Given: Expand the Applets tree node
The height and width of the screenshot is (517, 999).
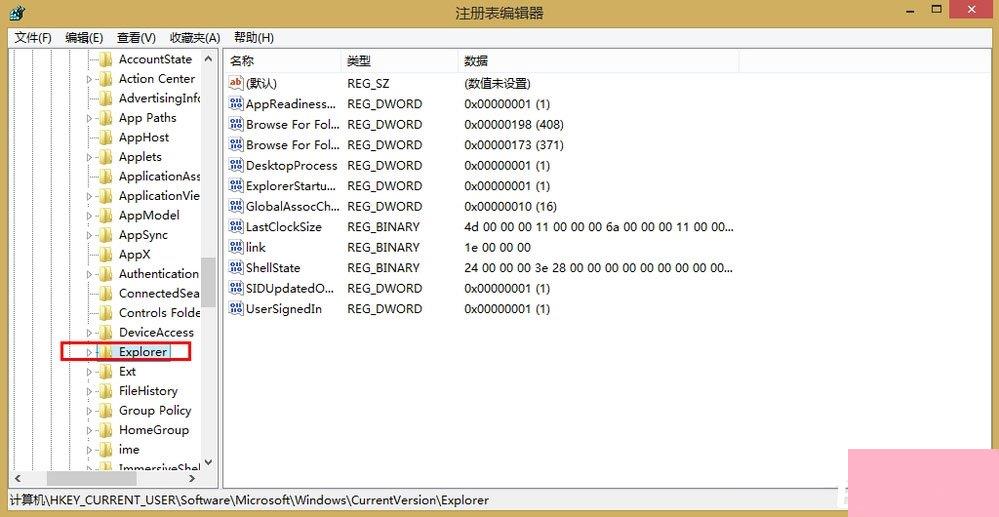Looking at the screenshot, I should coord(89,157).
